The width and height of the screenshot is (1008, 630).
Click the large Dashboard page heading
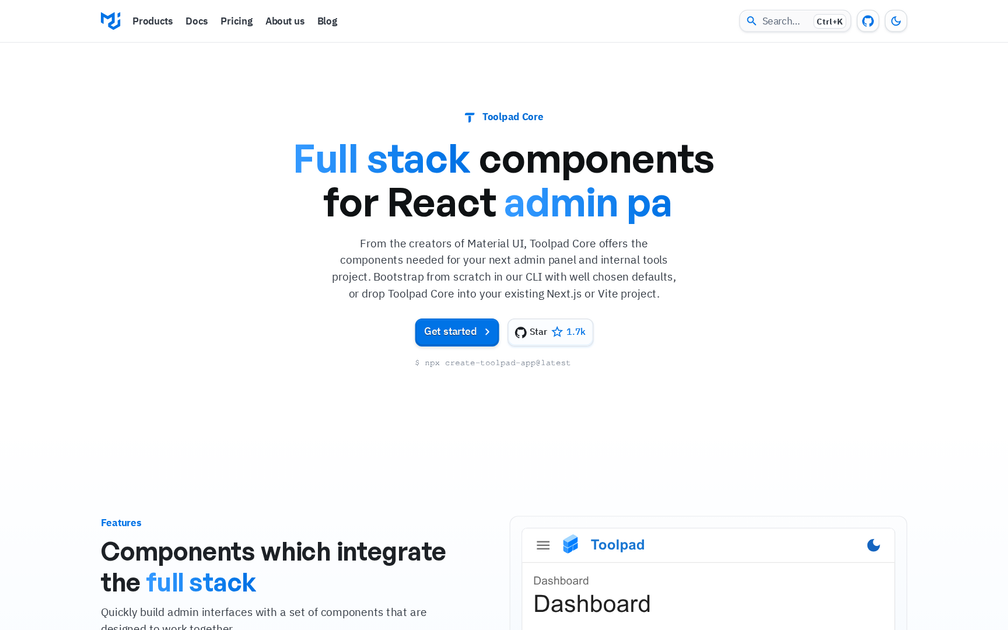(x=591, y=604)
